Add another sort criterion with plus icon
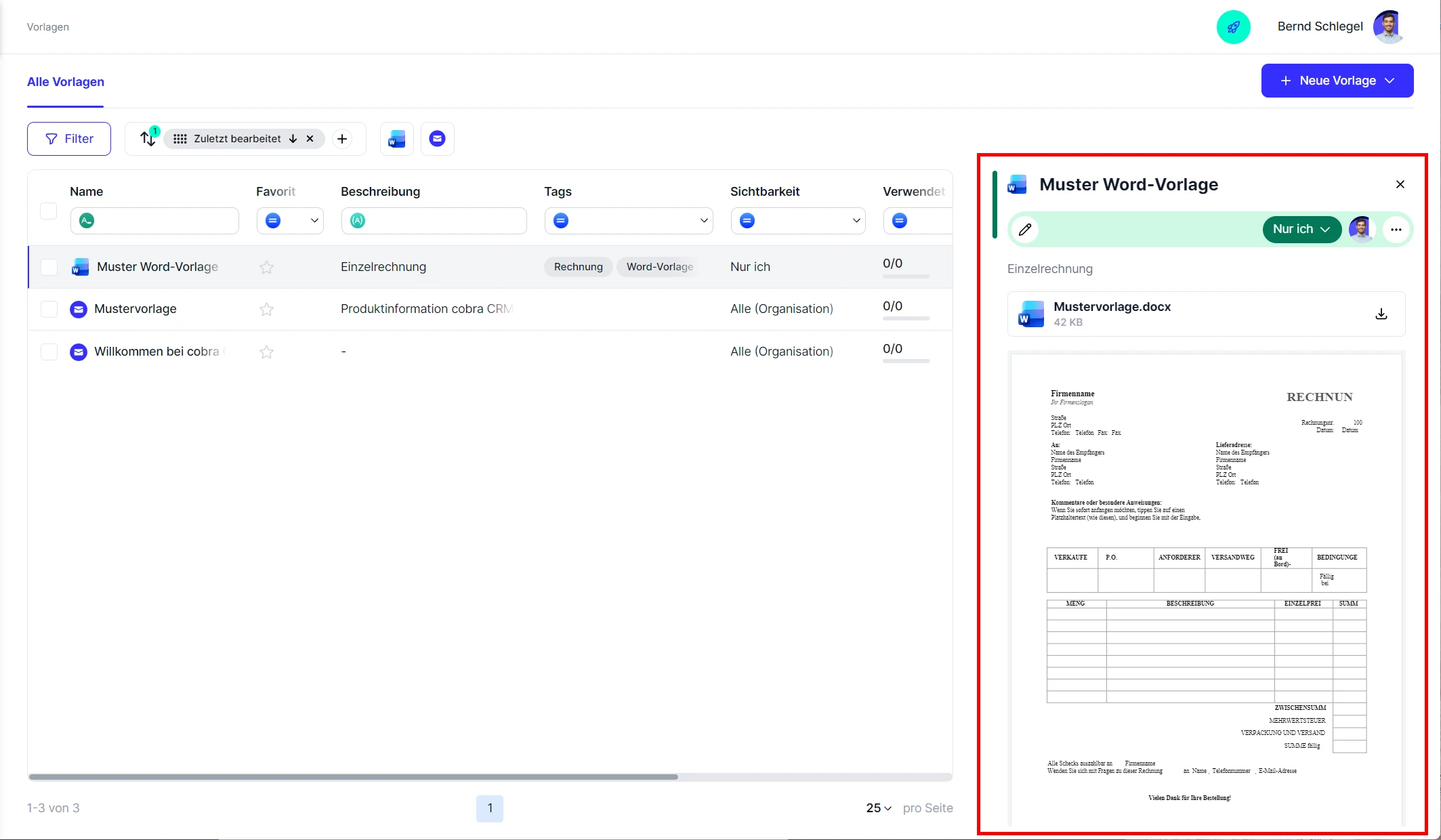The height and width of the screenshot is (840, 1441). pos(343,139)
